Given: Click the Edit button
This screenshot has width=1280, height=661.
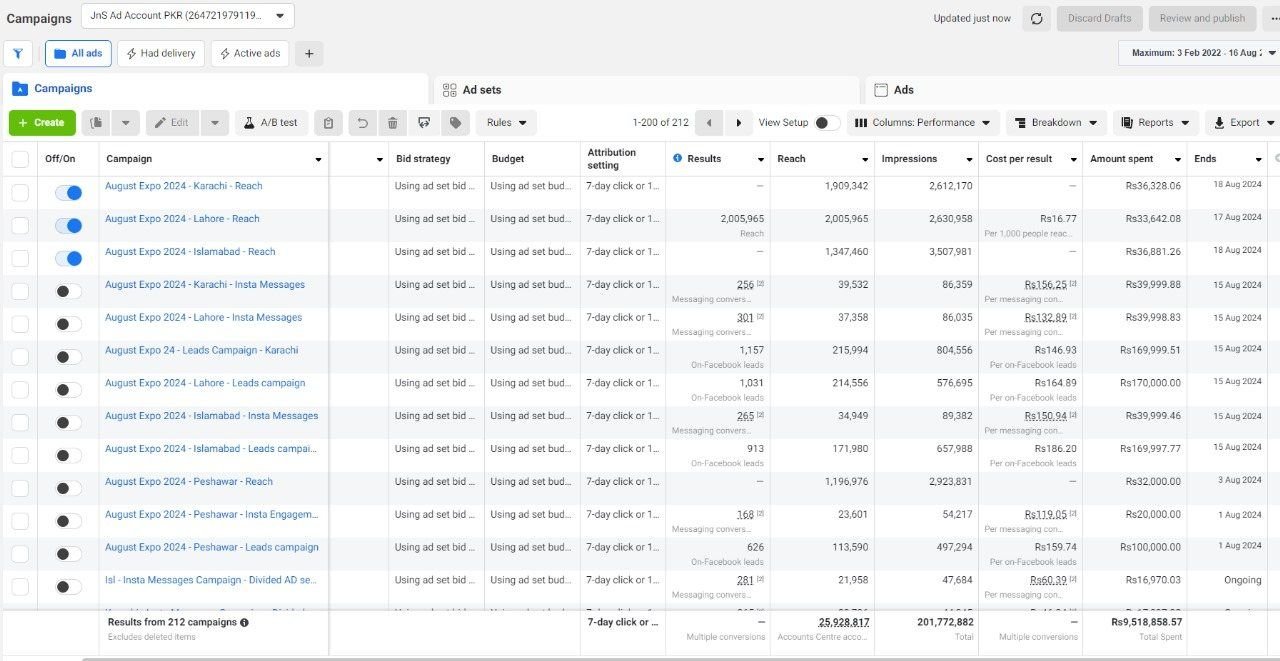Looking at the screenshot, I should [x=172, y=123].
